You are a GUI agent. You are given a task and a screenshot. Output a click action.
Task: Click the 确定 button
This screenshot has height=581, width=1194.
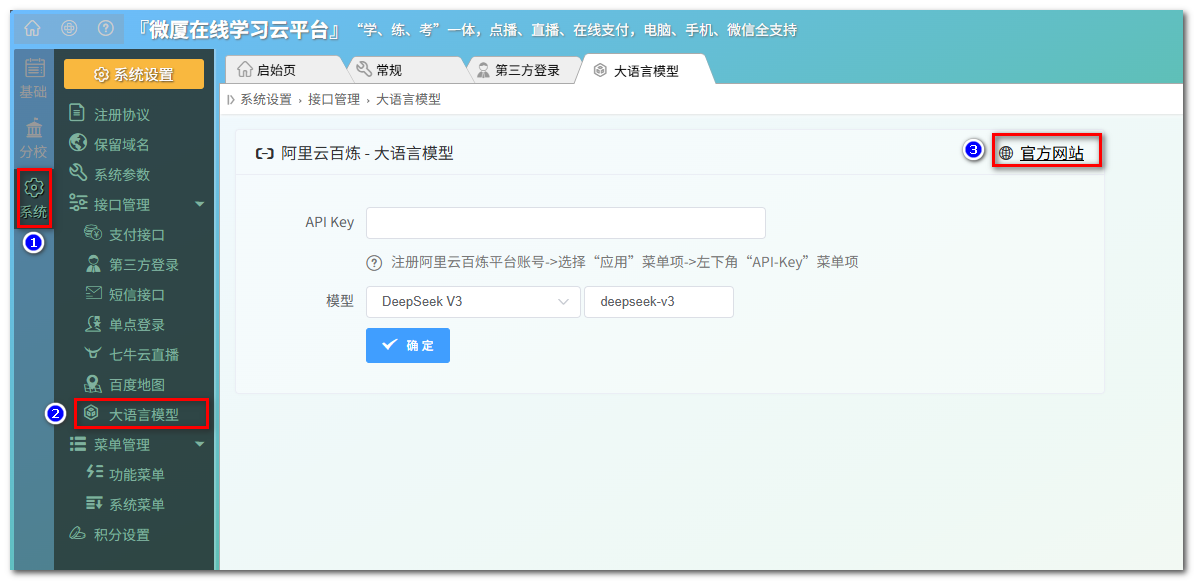[x=408, y=346]
